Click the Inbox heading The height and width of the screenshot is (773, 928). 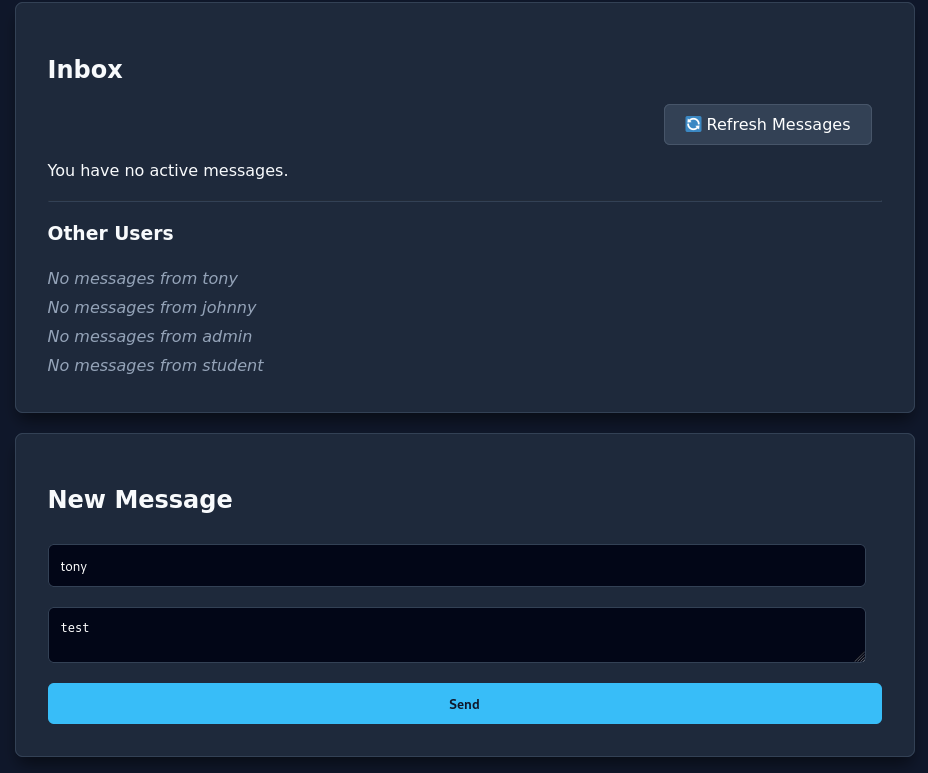click(85, 70)
